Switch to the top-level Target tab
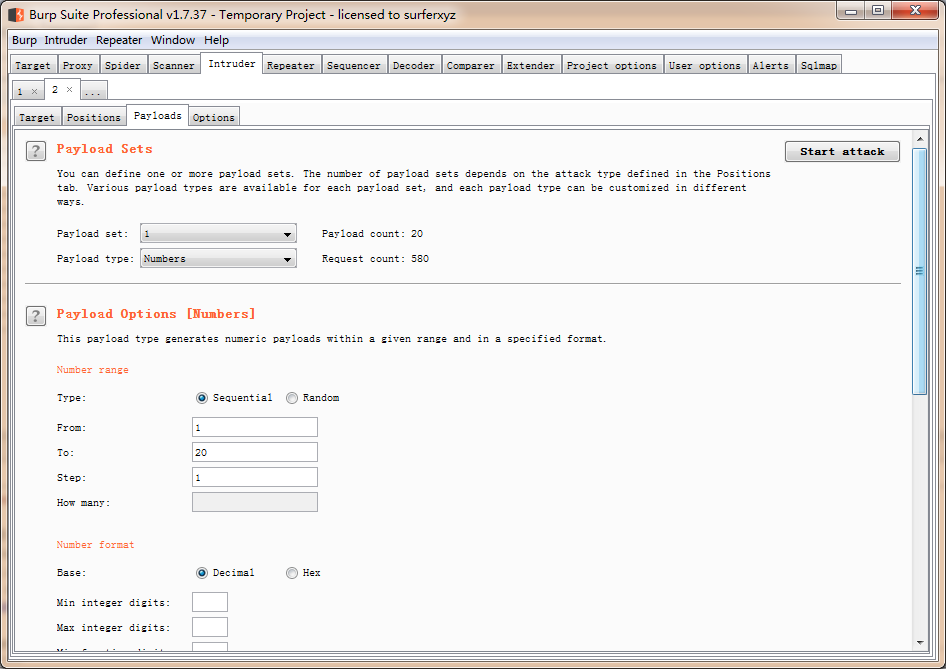Image resolution: width=946 pixels, height=669 pixels. [33, 65]
